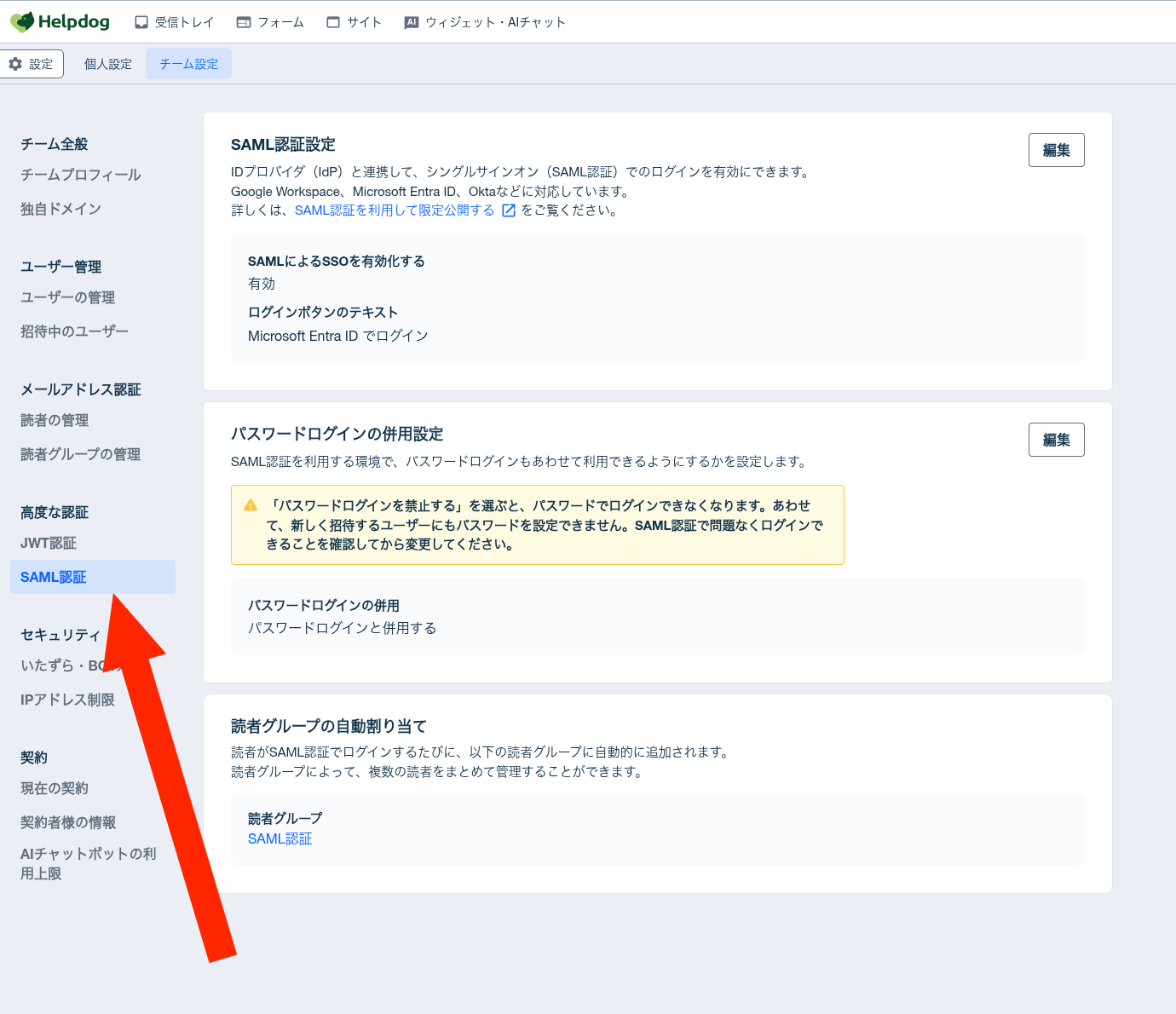The image size is (1176, 1014).
Task: Click the 有効 status value
Action: (262, 284)
